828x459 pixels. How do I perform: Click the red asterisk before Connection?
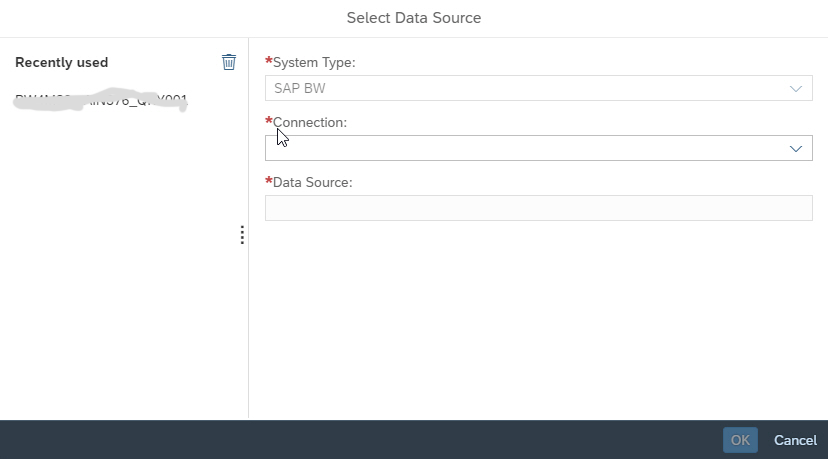point(269,122)
